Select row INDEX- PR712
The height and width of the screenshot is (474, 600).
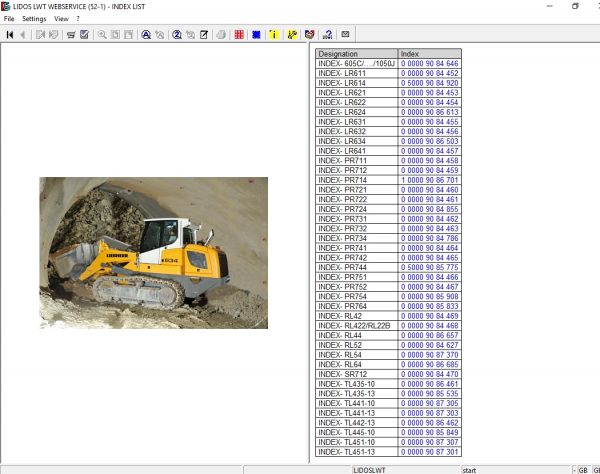pyautogui.click(x=388, y=170)
